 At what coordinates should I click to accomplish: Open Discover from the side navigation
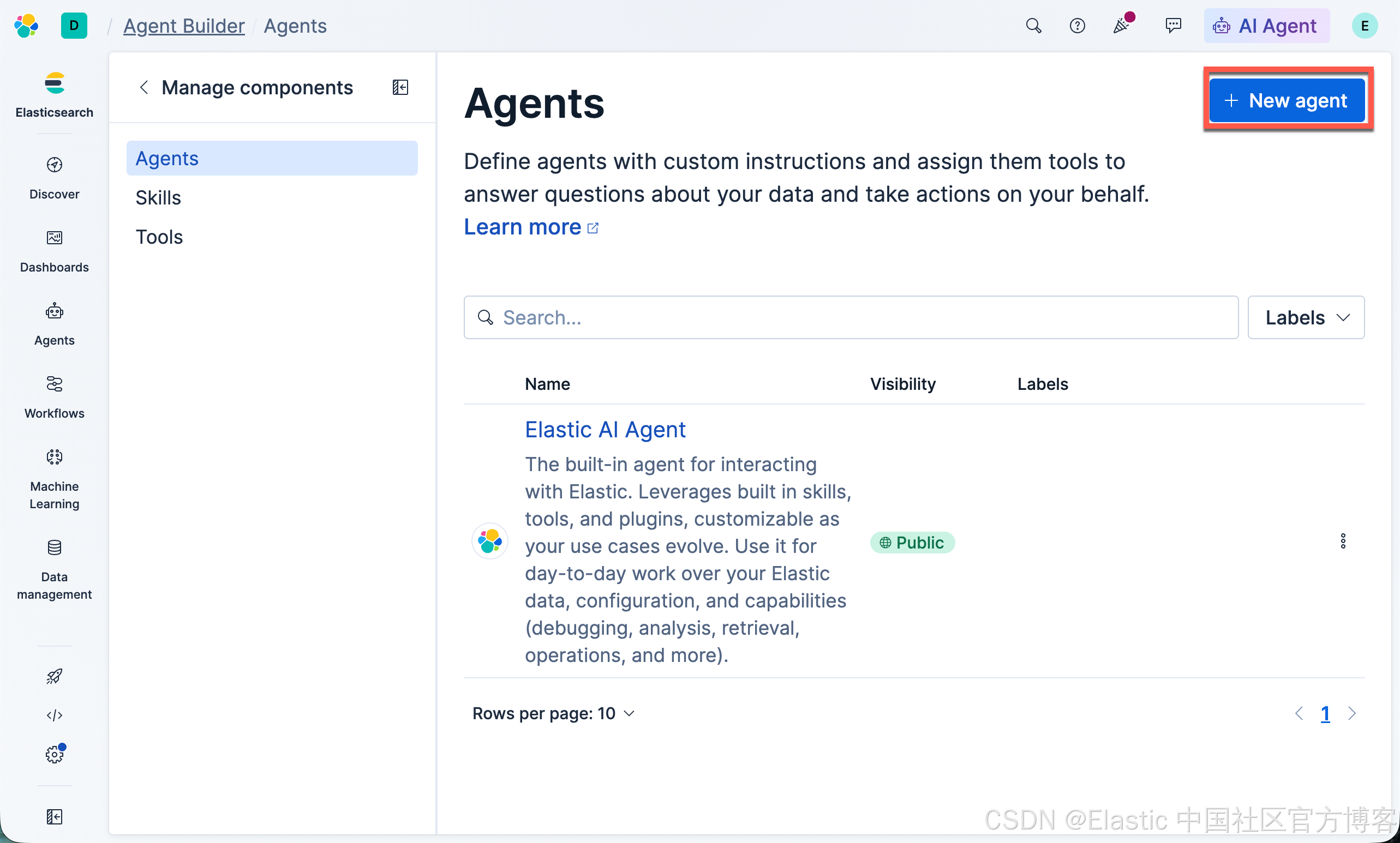[x=55, y=178]
